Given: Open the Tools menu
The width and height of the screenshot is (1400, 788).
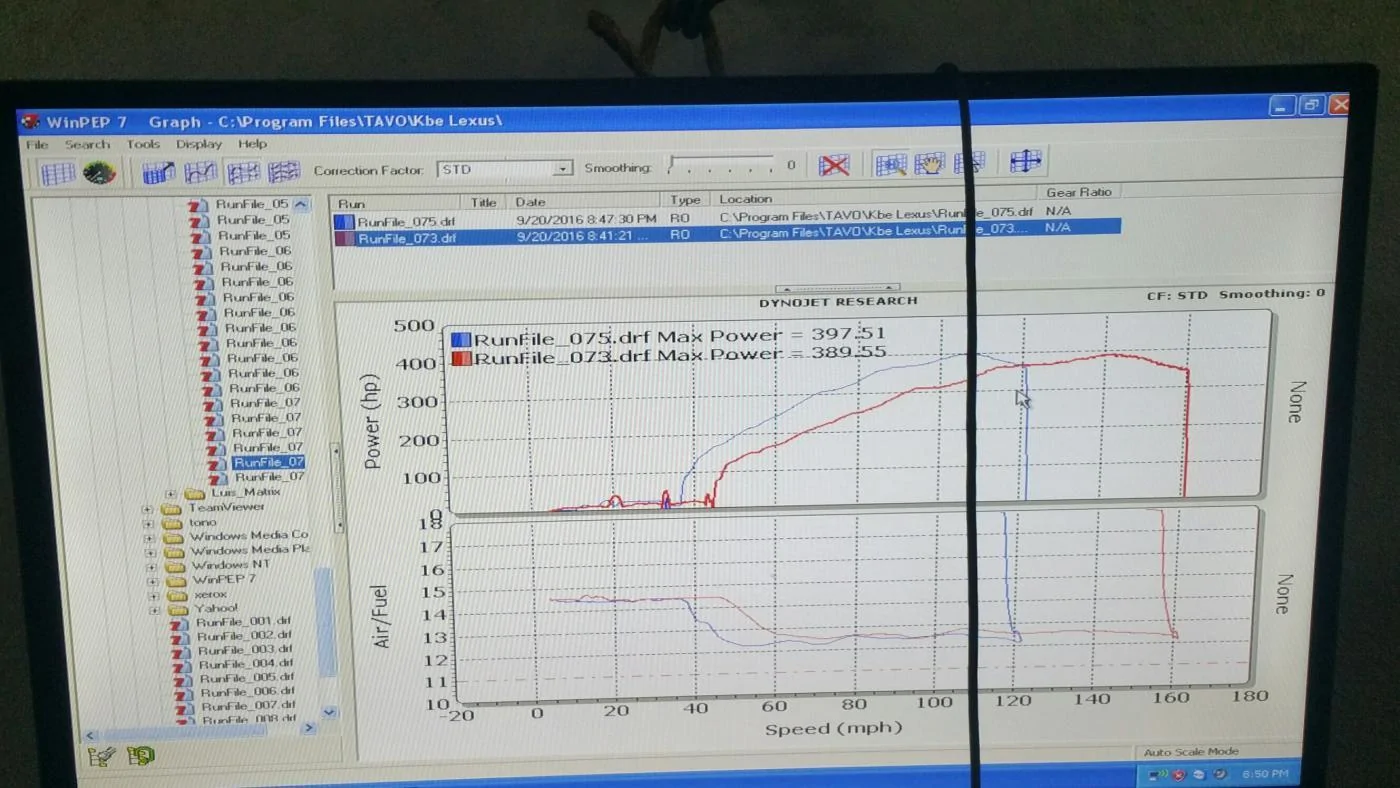Looking at the screenshot, I should tap(143, 144).
